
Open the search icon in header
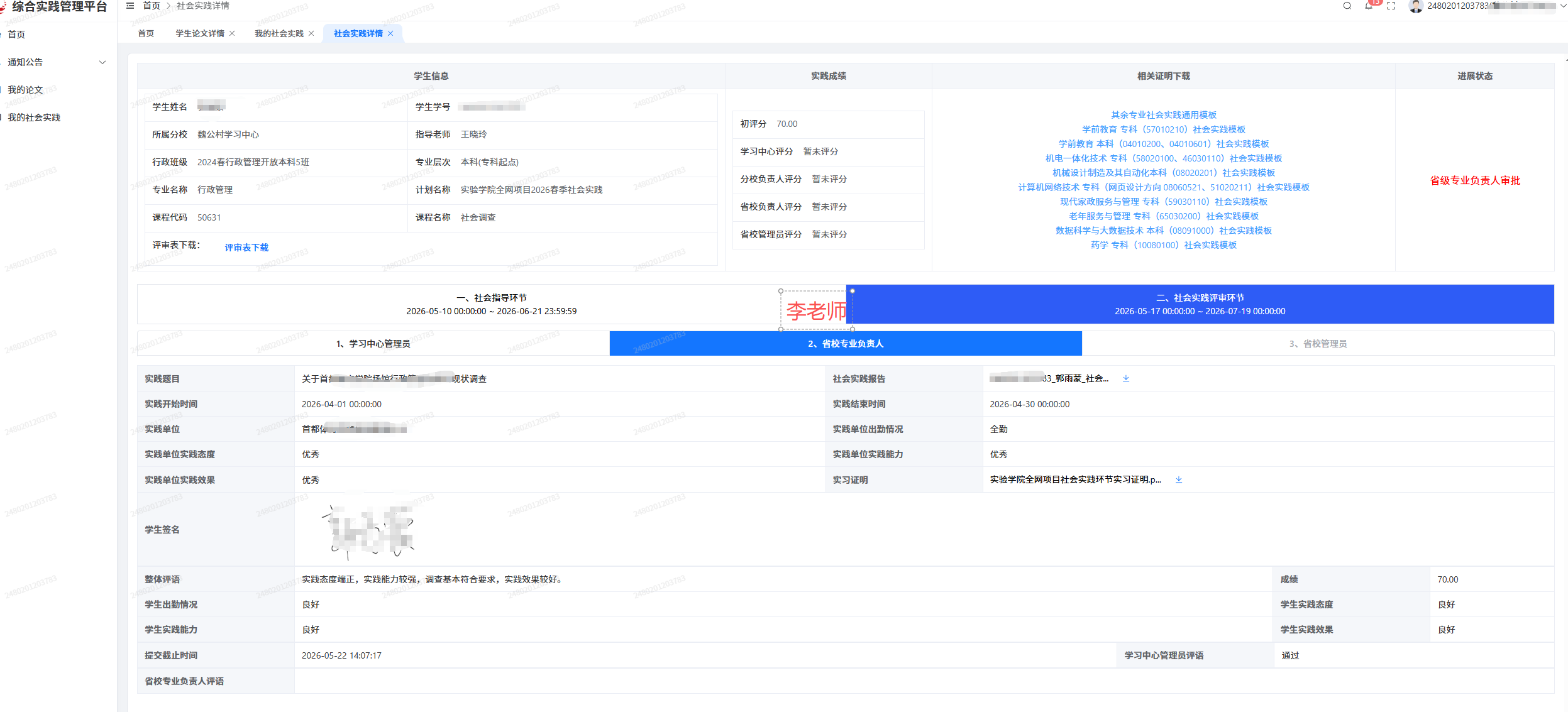pos(1347,6)
